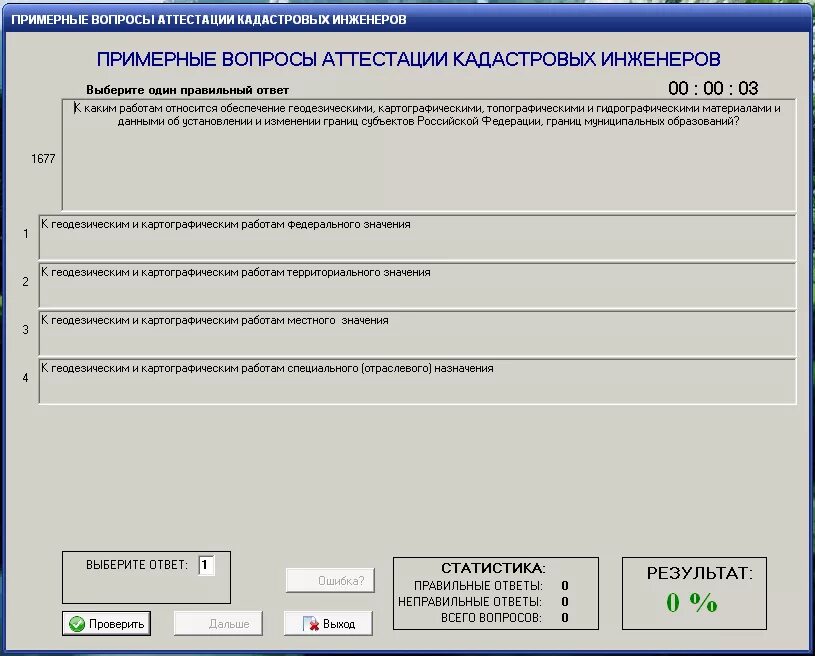815x656 pixels.
Task: Click the answer number input field
Action: 206,565
